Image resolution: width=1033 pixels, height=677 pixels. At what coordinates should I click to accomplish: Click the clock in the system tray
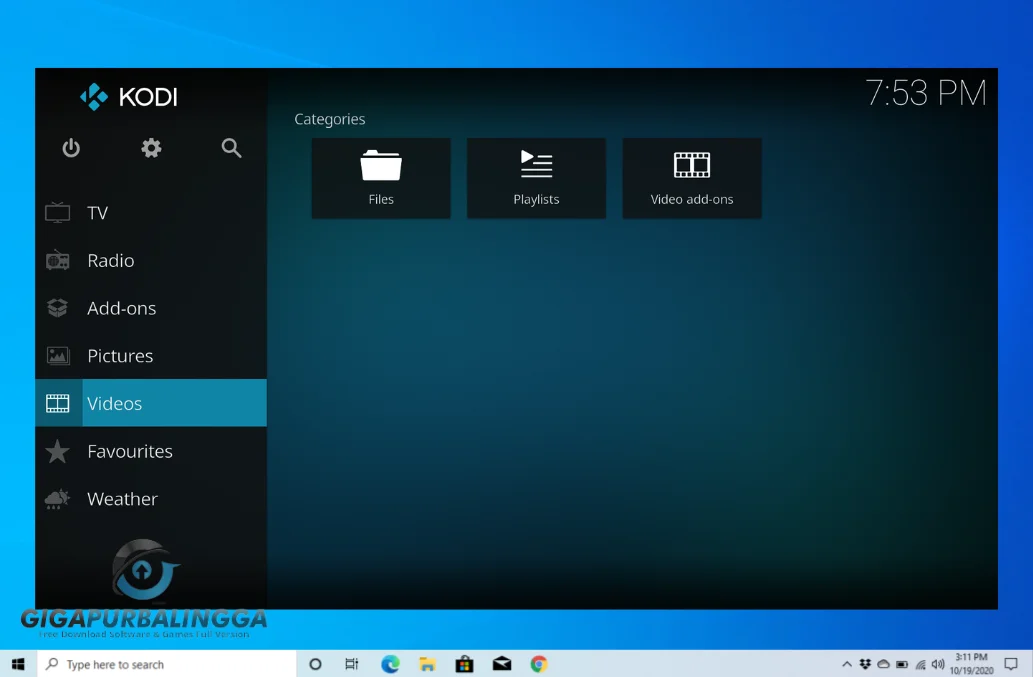coord(971,663)
